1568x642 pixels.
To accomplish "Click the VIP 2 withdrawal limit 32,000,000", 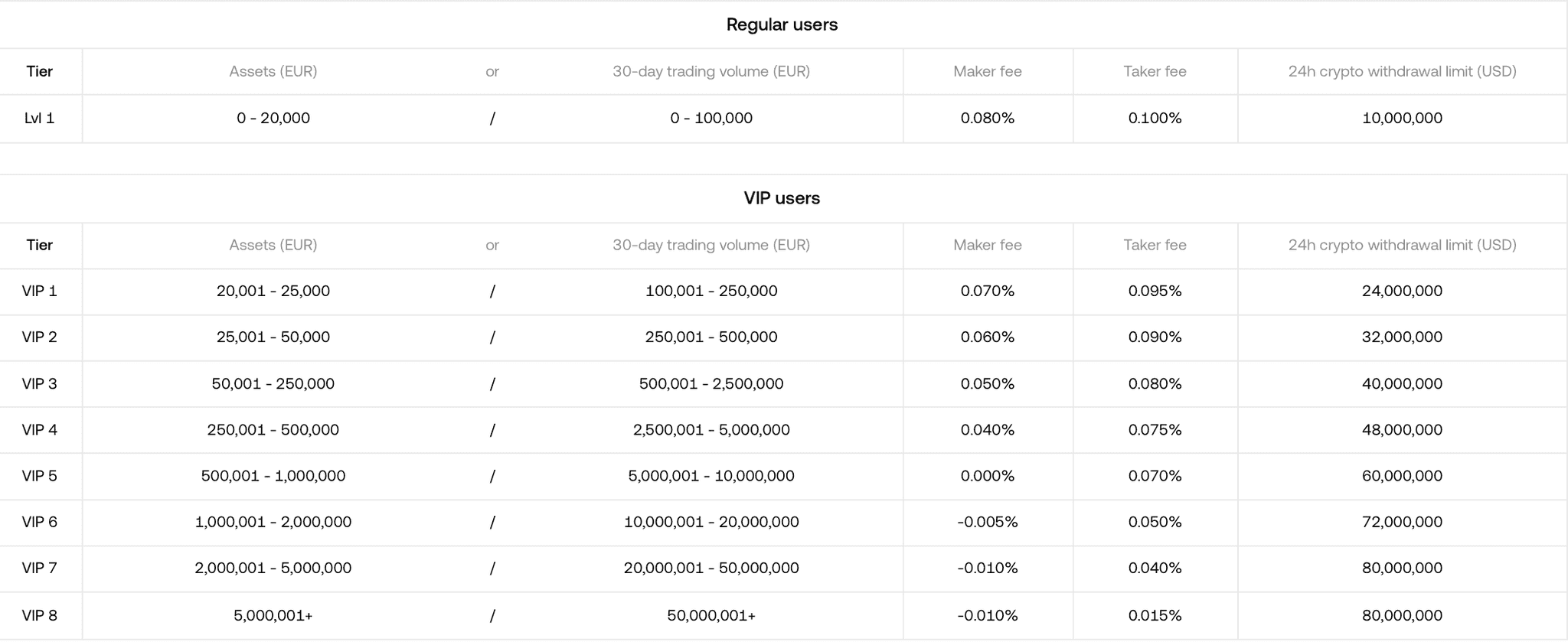I will pyautogui.click(x=1402, y=337).
